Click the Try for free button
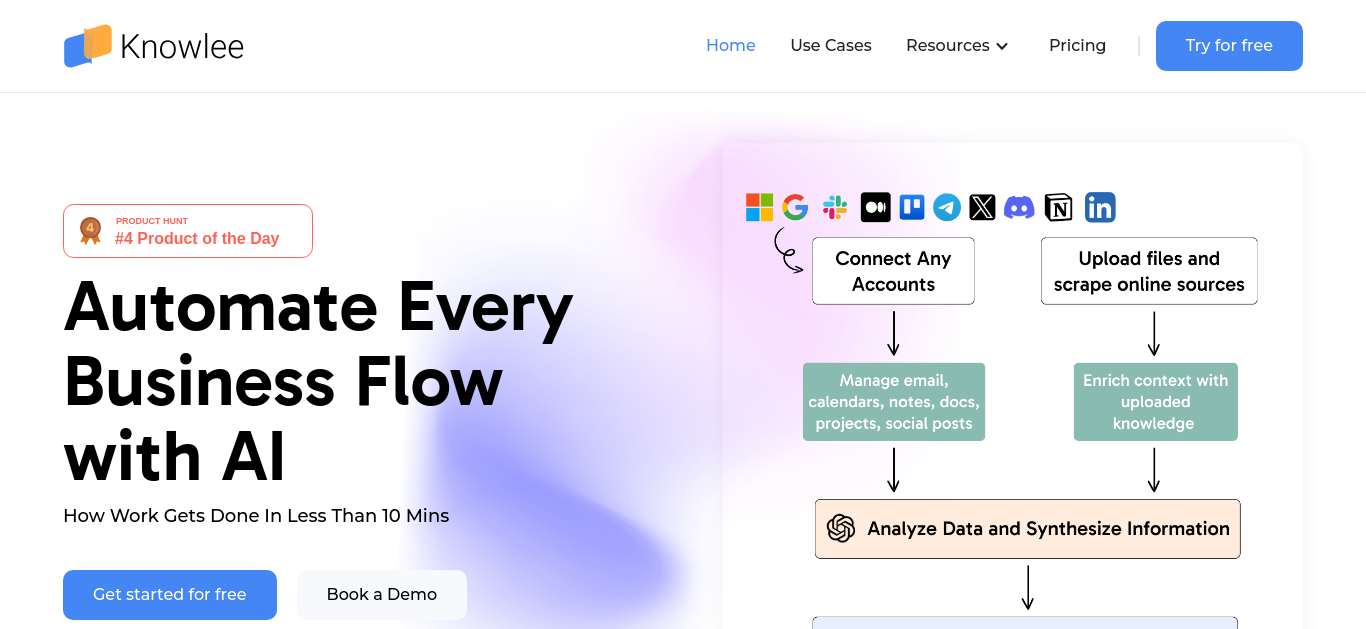Image resolution: width=1366 pixels, height=629 pixels. (x=1229, y=46)
